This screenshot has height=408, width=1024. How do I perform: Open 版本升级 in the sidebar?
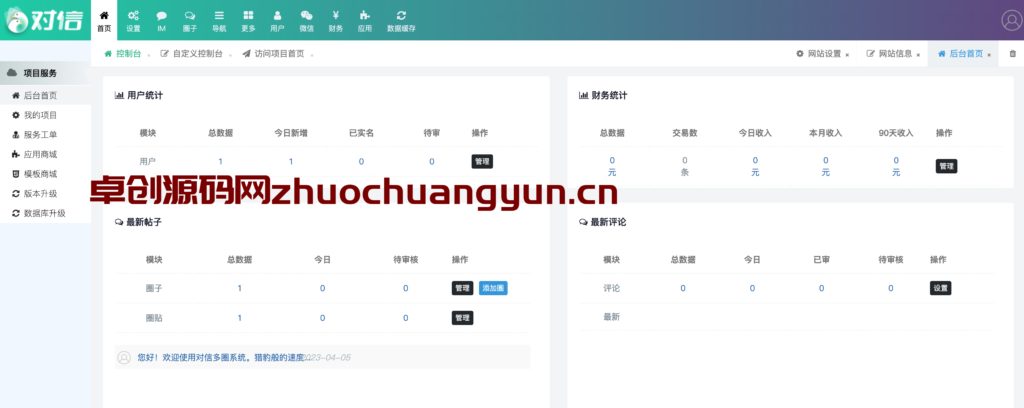(46, 193)
